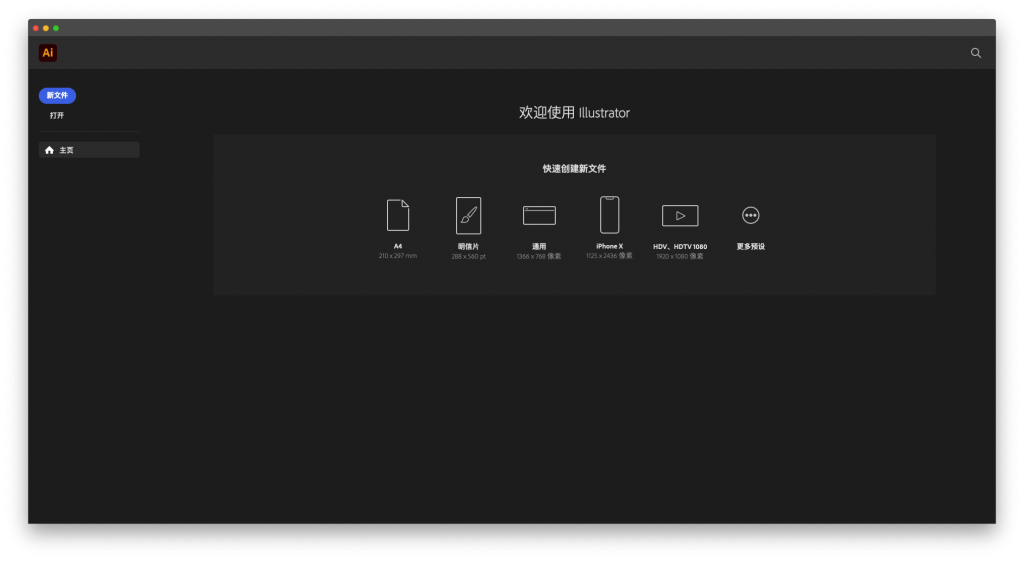Click the iPhone X preset label
This screenshot has height=561, width=1024.
click(x=609, y=246)
